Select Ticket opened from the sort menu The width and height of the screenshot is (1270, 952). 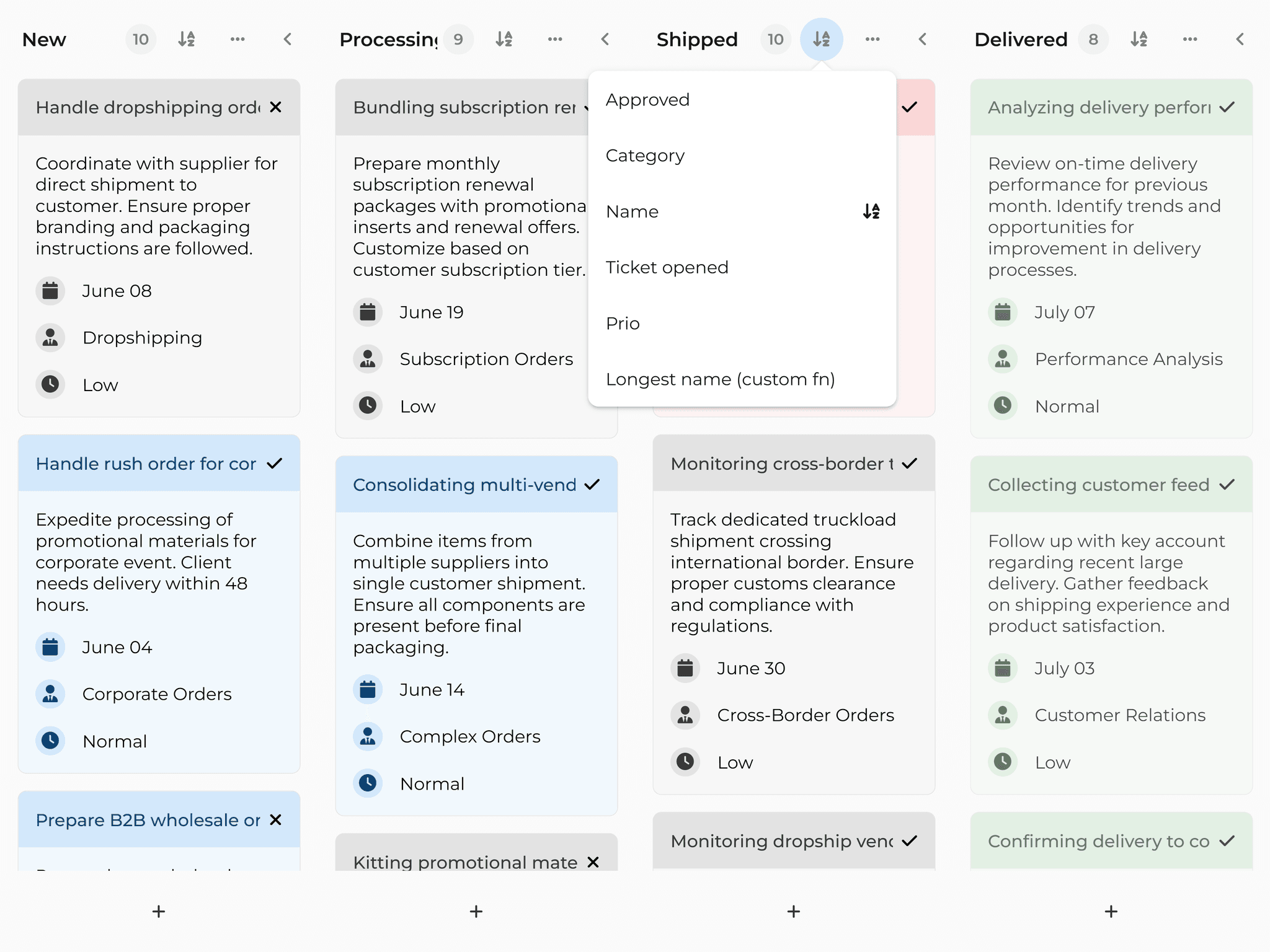pyautogui.click(x=667, y=267)
